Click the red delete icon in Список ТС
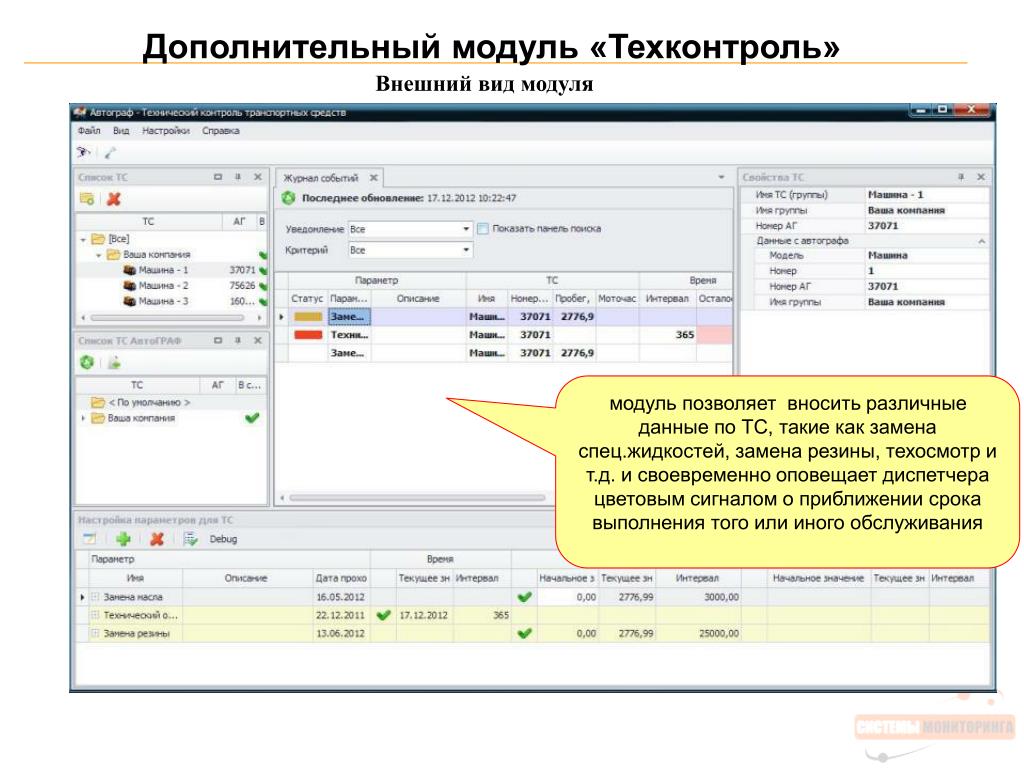 [114, 199]
